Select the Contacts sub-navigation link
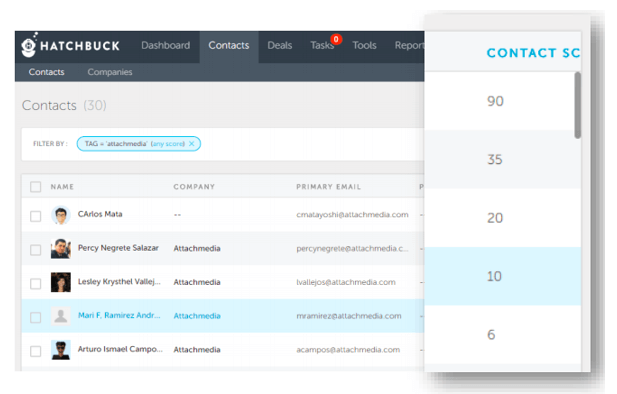617x394 pixels. tap(46, 72)
